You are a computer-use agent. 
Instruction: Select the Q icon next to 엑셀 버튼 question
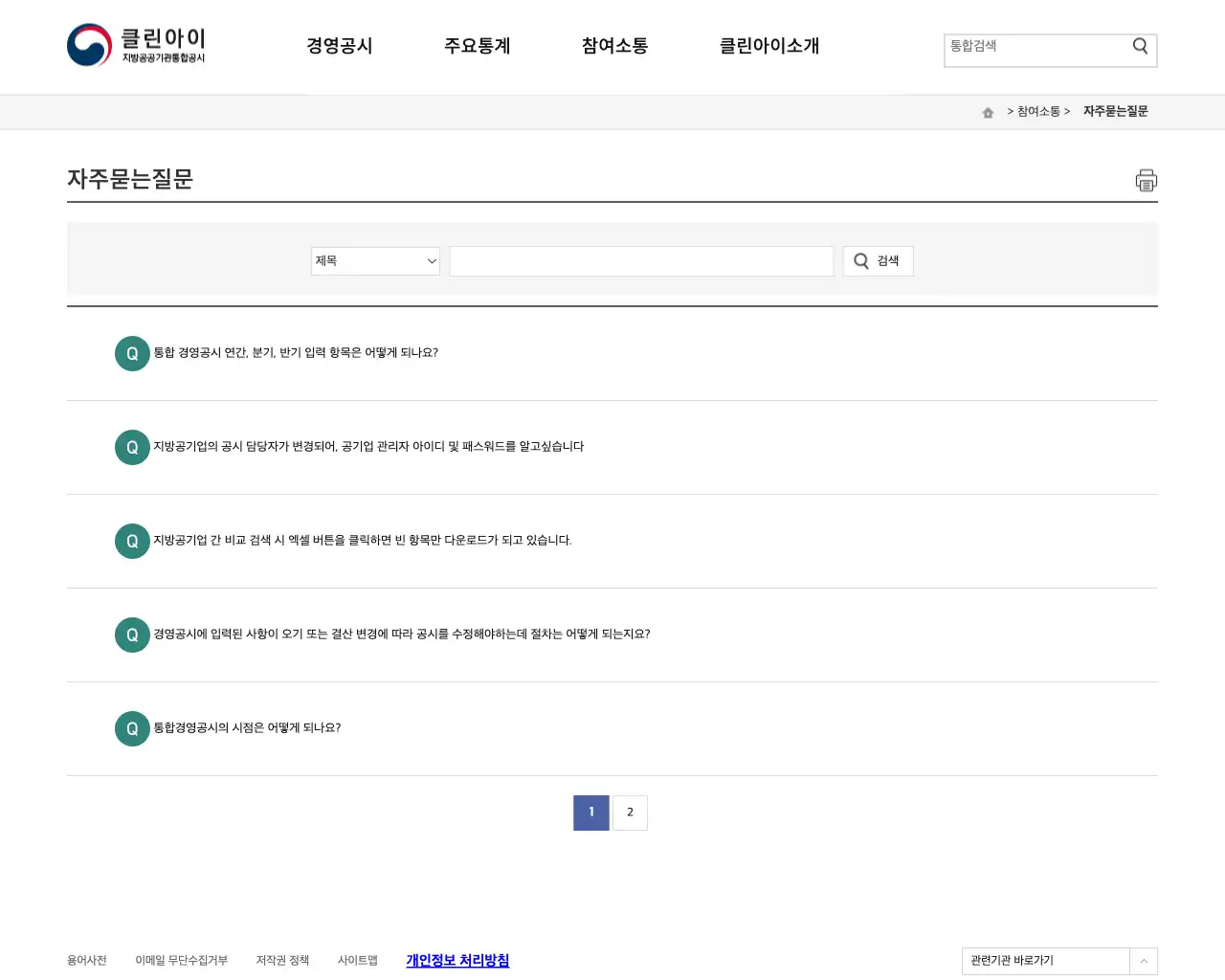[x=132, y=541]
